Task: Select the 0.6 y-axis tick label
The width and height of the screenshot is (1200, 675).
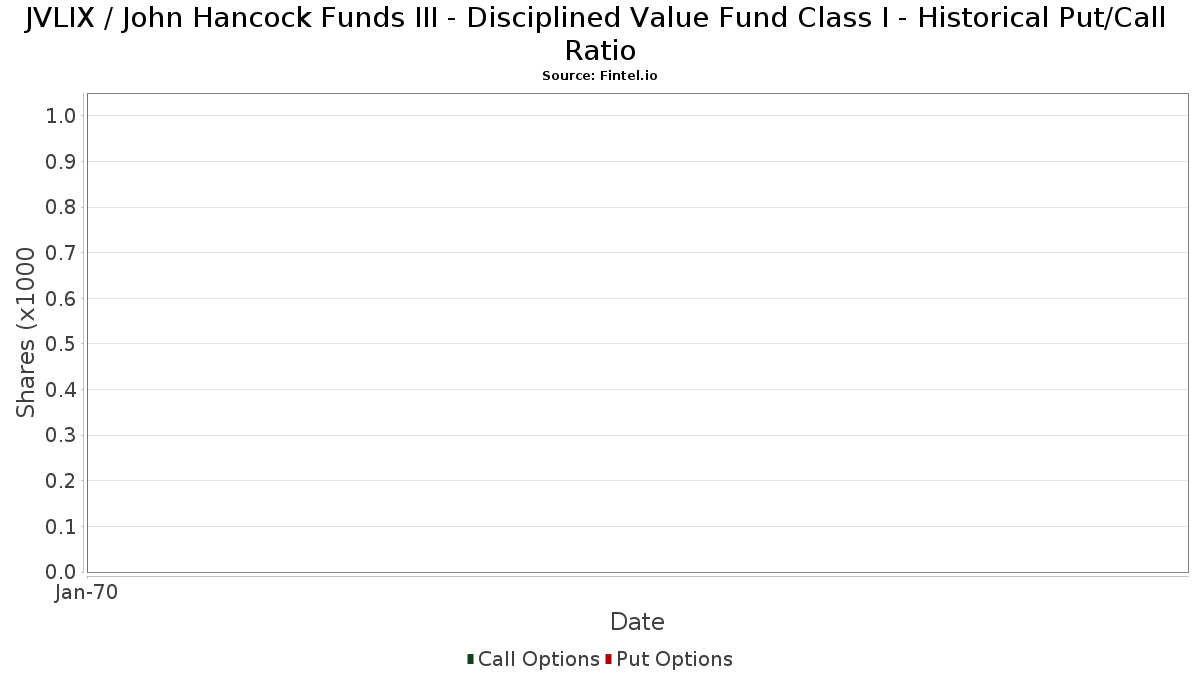Action: pos(61,299)
